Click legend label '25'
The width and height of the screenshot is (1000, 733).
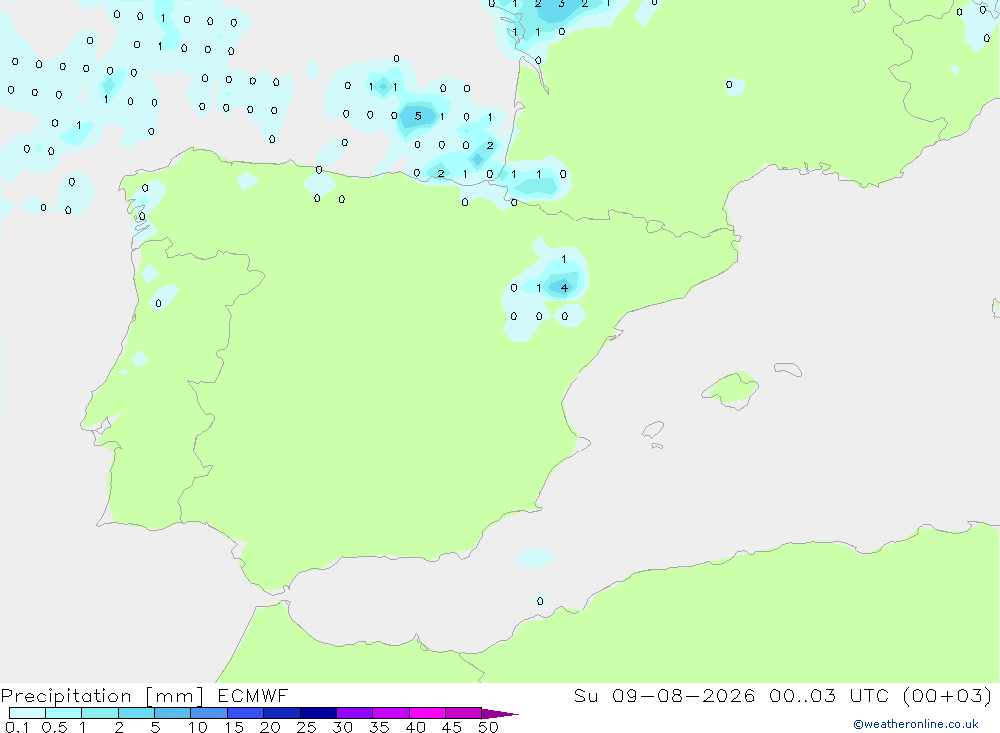pos(306,727)
